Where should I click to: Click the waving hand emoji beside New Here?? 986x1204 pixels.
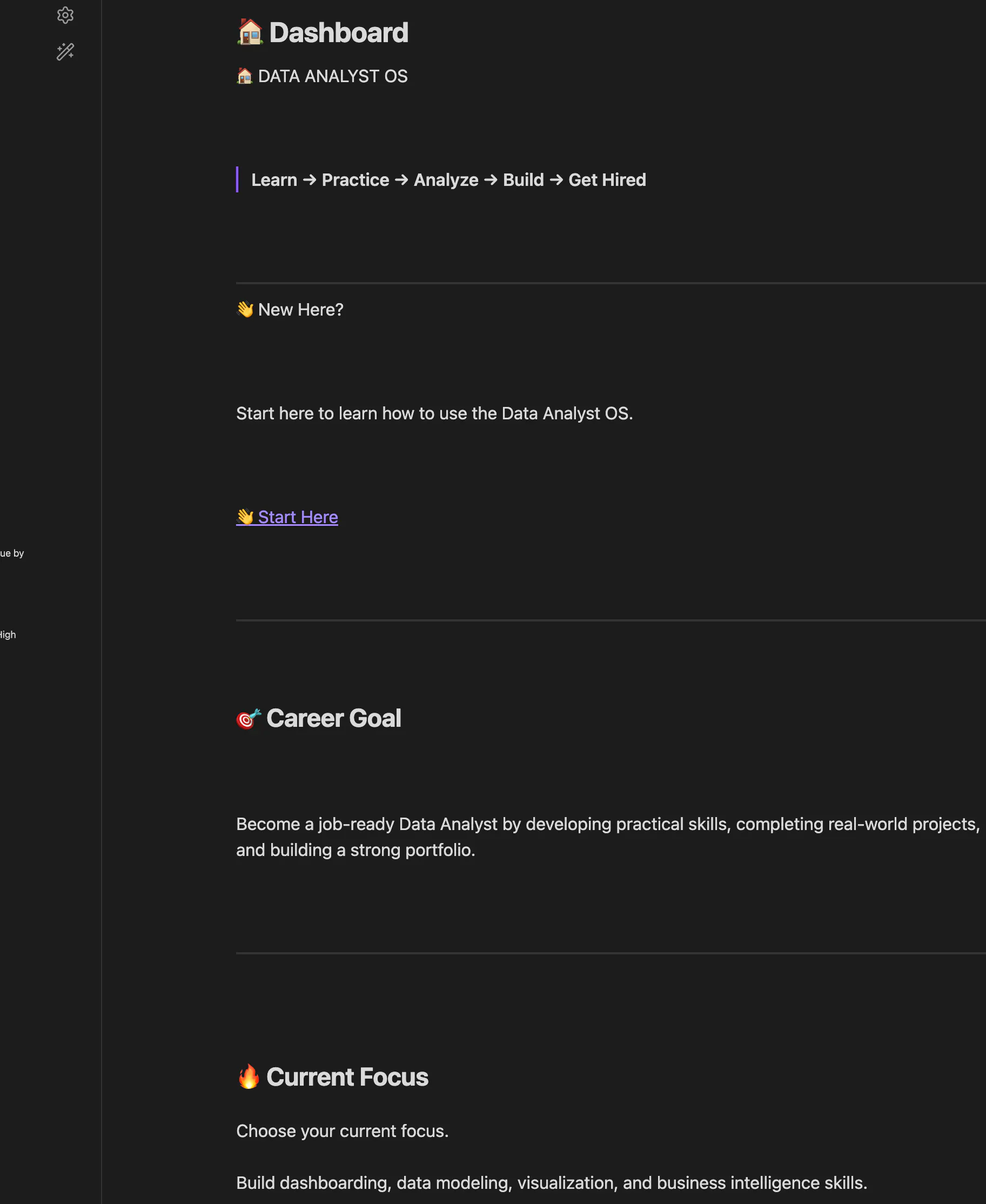click(245, 310)
